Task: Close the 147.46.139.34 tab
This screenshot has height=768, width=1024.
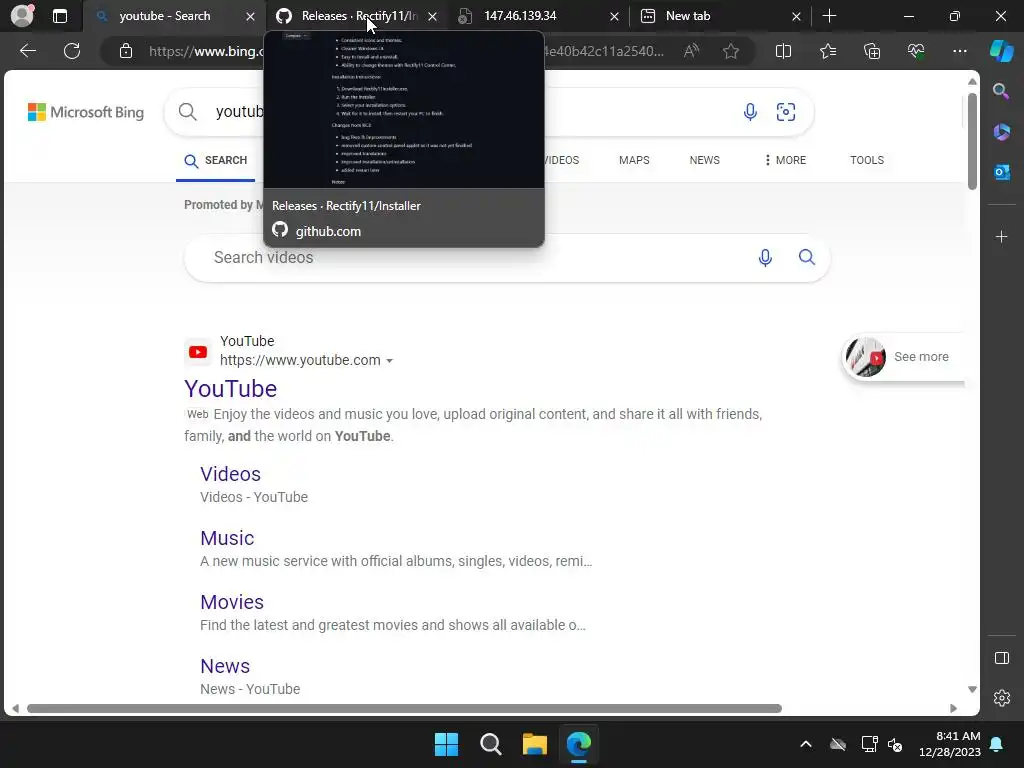Action: pyautogui.click(x=614, y=16)
